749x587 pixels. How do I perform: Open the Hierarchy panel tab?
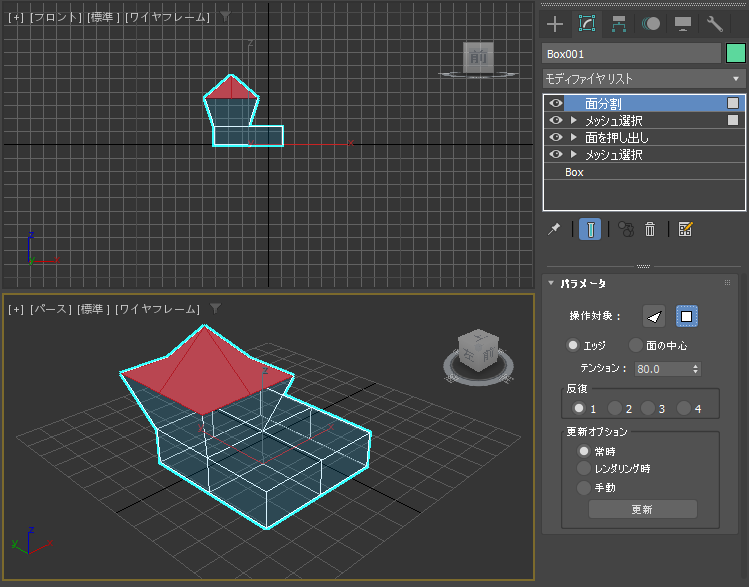click(x=619, y=24)
